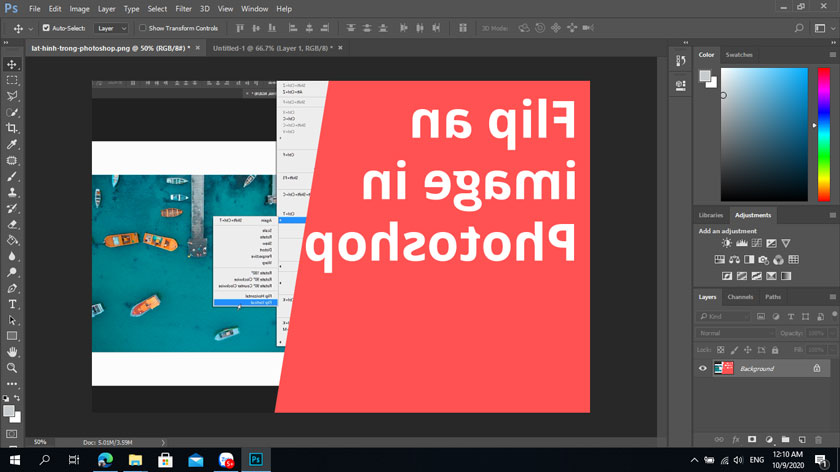Add a Brightness/Contrast adjustment
Viewport: 840px width, 472px height.
click(x=726, y=243)
